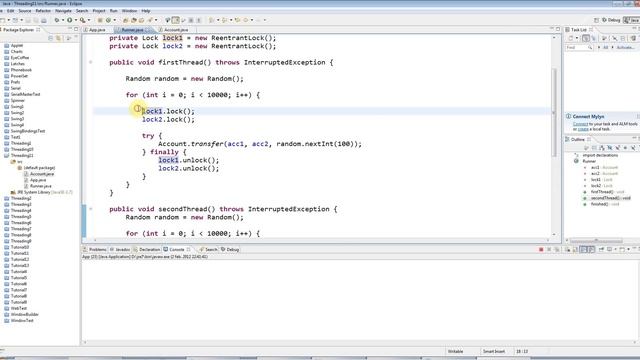Minimize the Package Explorer panel
The height and width of the screenshot is (360, 640).
pos(69,29)
